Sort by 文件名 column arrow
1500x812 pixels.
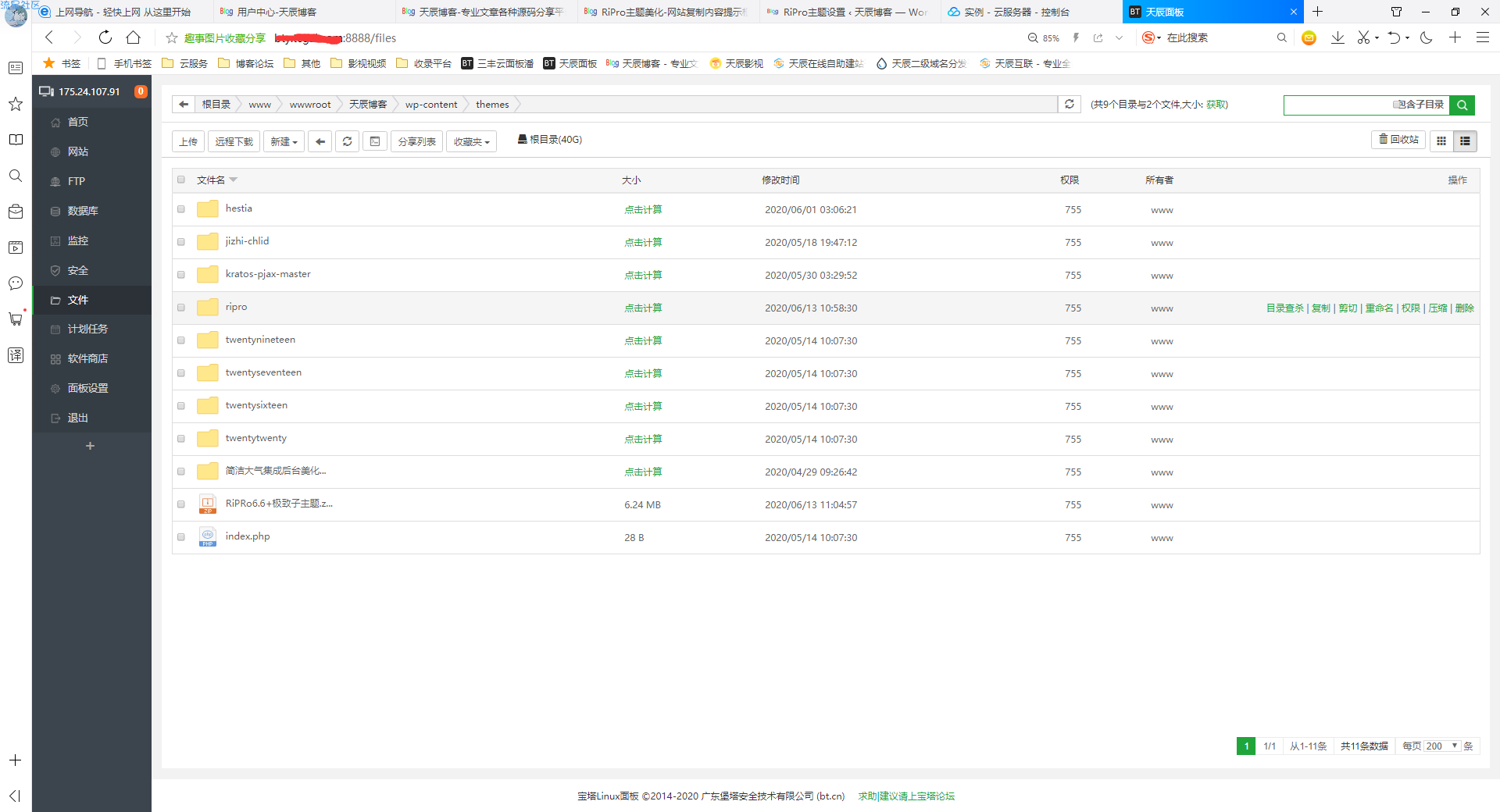234,180
